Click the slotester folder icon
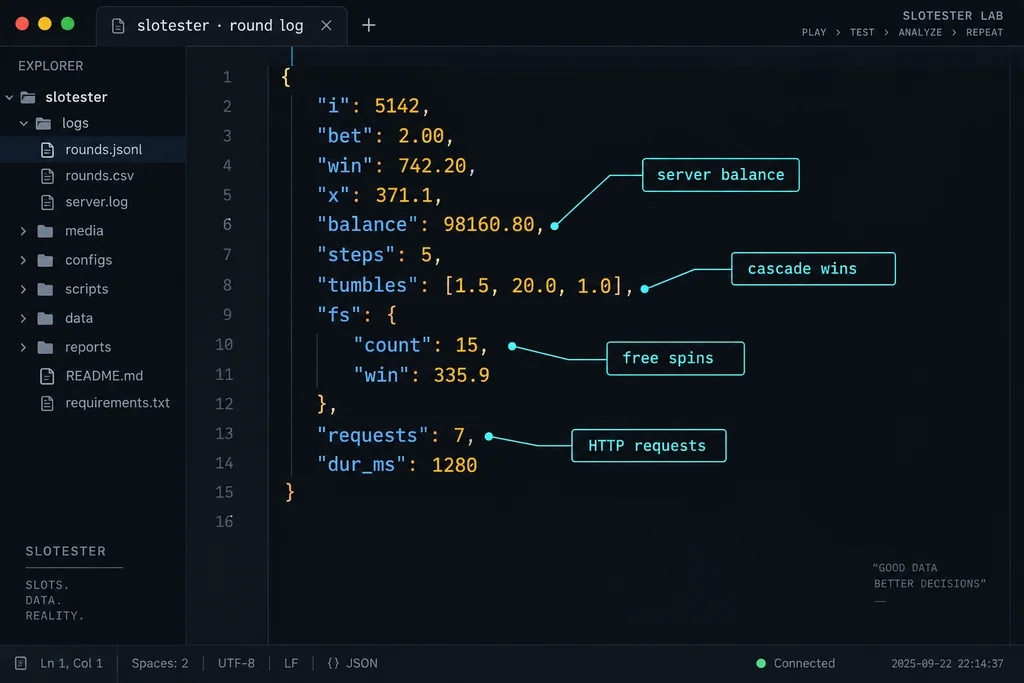 [x=28, y=97]
